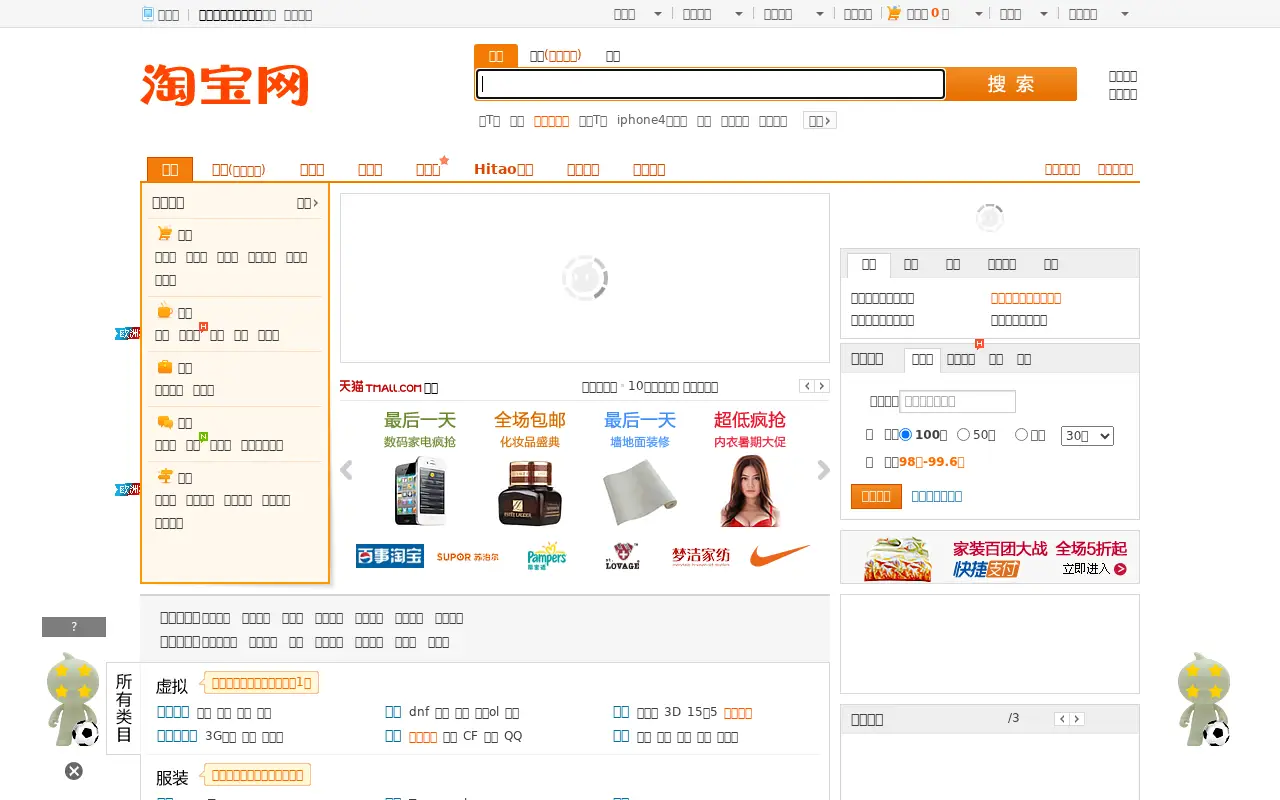The width and height of the screenshot is (1280, 800).
Task: Open the 所有类目 vertical side tab
Action: pos(124,708)
